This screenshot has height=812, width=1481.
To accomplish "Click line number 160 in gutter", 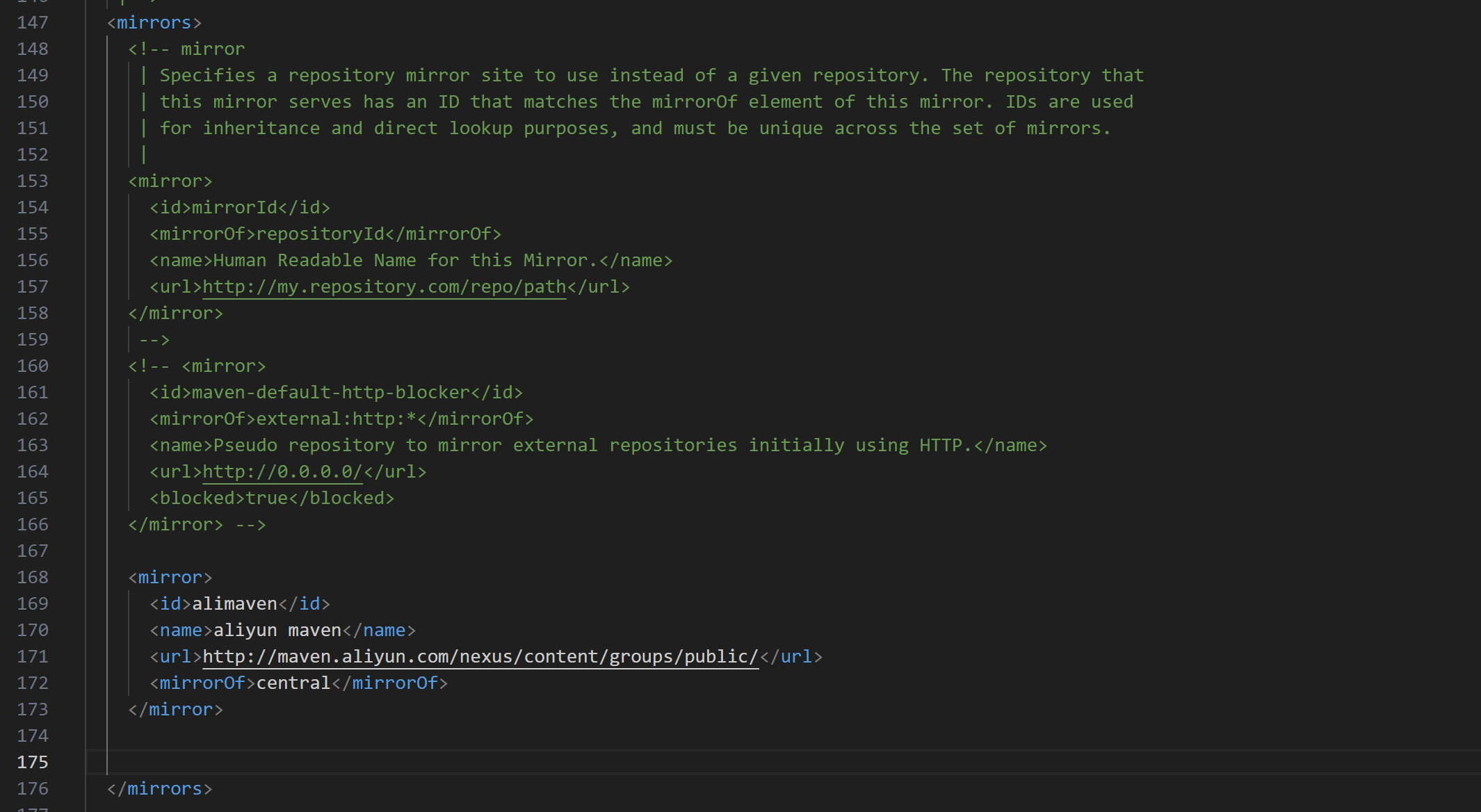I will tap(33, 366).
